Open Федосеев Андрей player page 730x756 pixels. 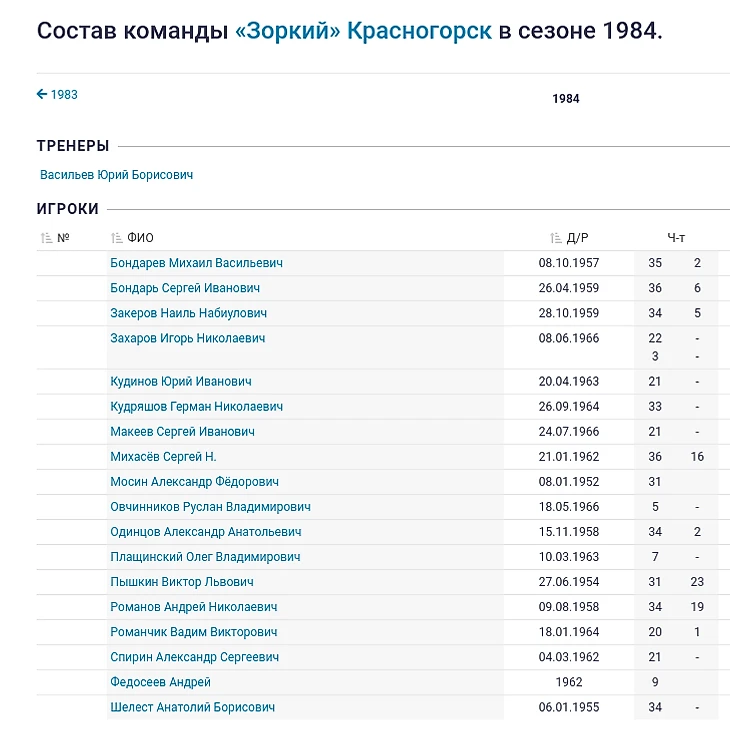pyautogui.click(x=160, y=682)
